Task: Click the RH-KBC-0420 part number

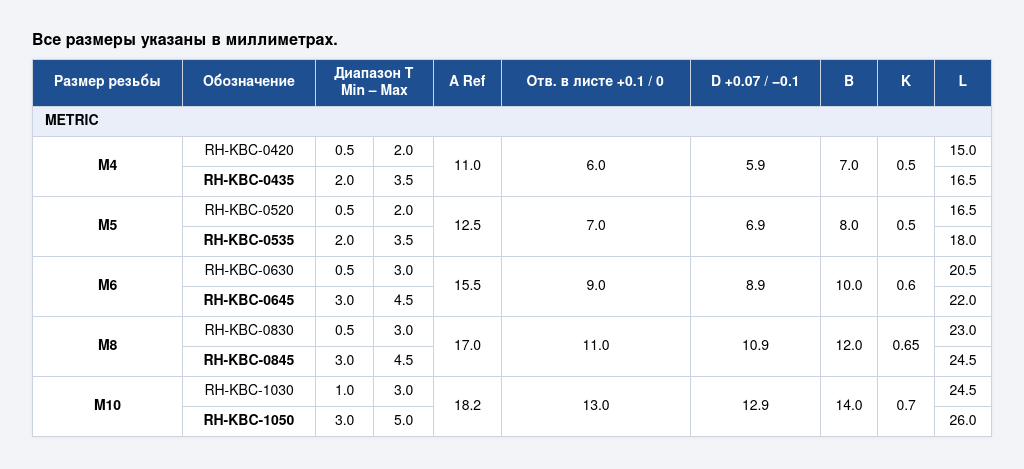Action: (x=249, y=151)
